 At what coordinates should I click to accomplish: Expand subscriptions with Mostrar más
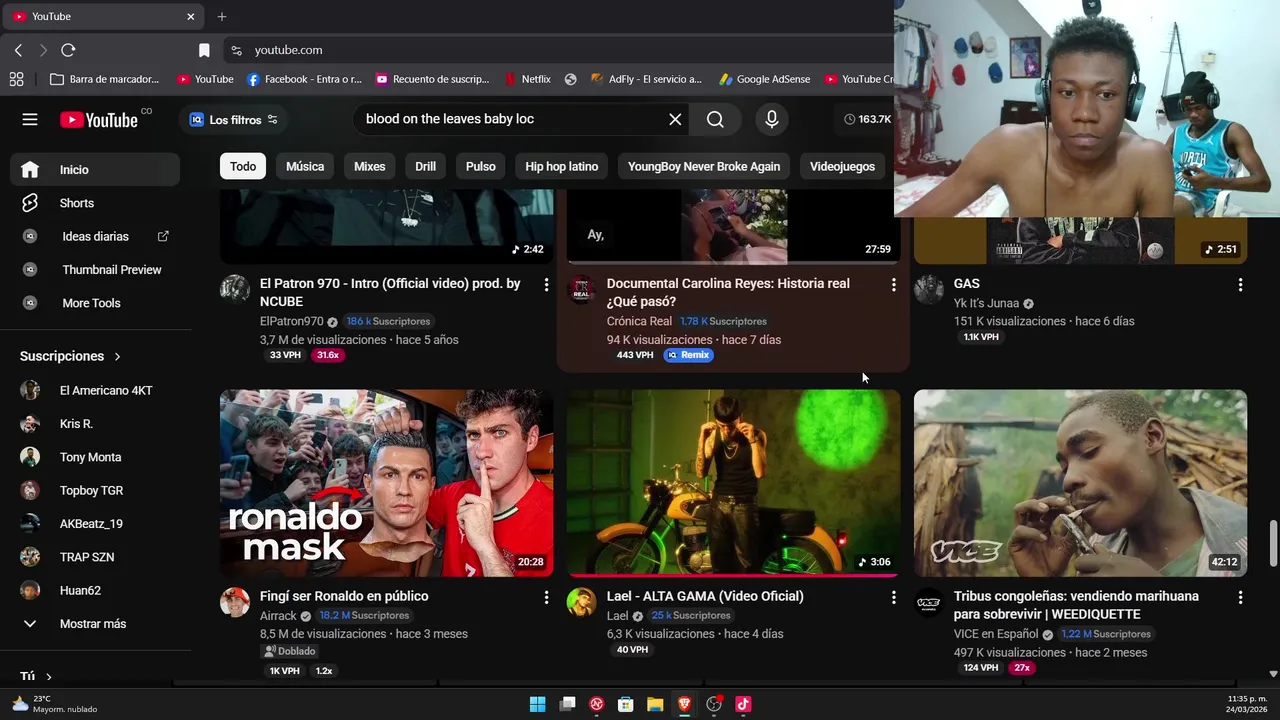(95, 624)
